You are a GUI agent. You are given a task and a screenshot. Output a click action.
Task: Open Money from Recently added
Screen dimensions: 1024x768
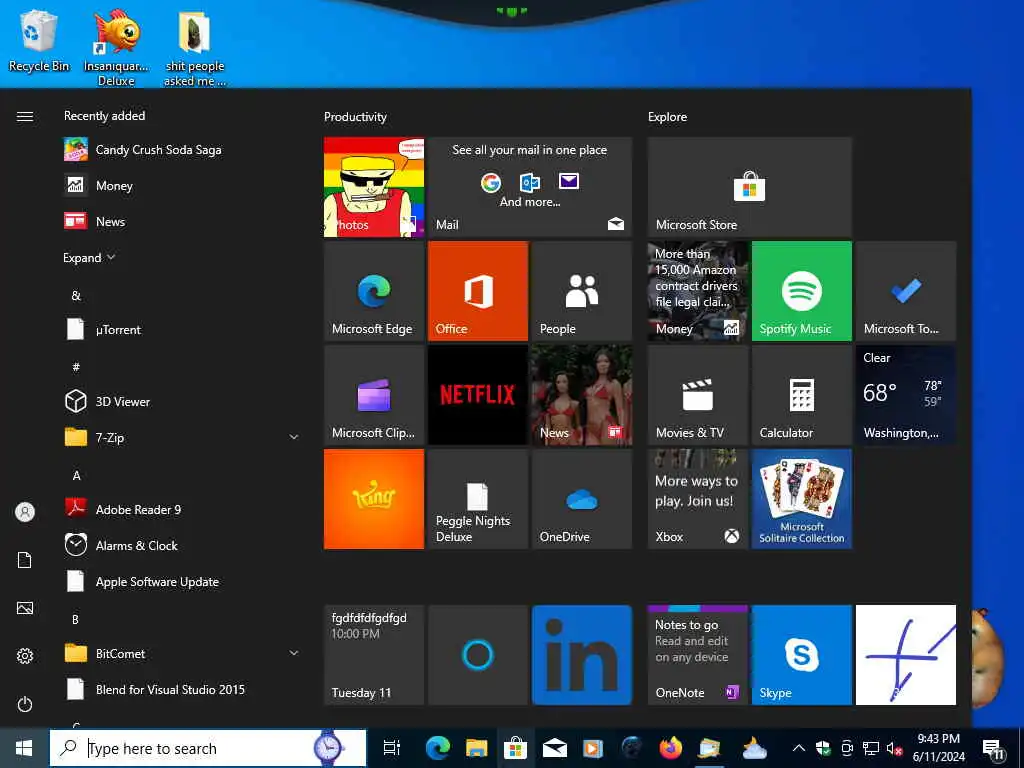point(182,185)
